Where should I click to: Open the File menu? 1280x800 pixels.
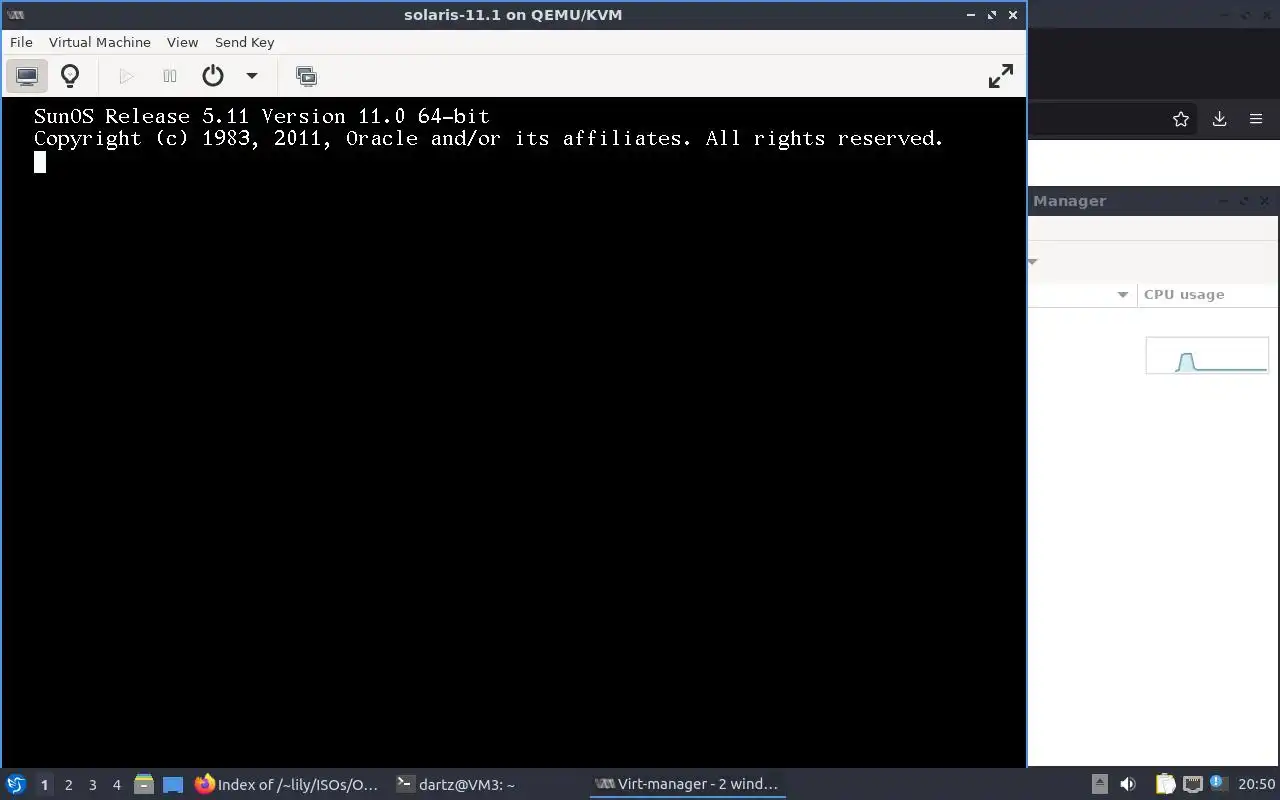(x=21, y=42)
